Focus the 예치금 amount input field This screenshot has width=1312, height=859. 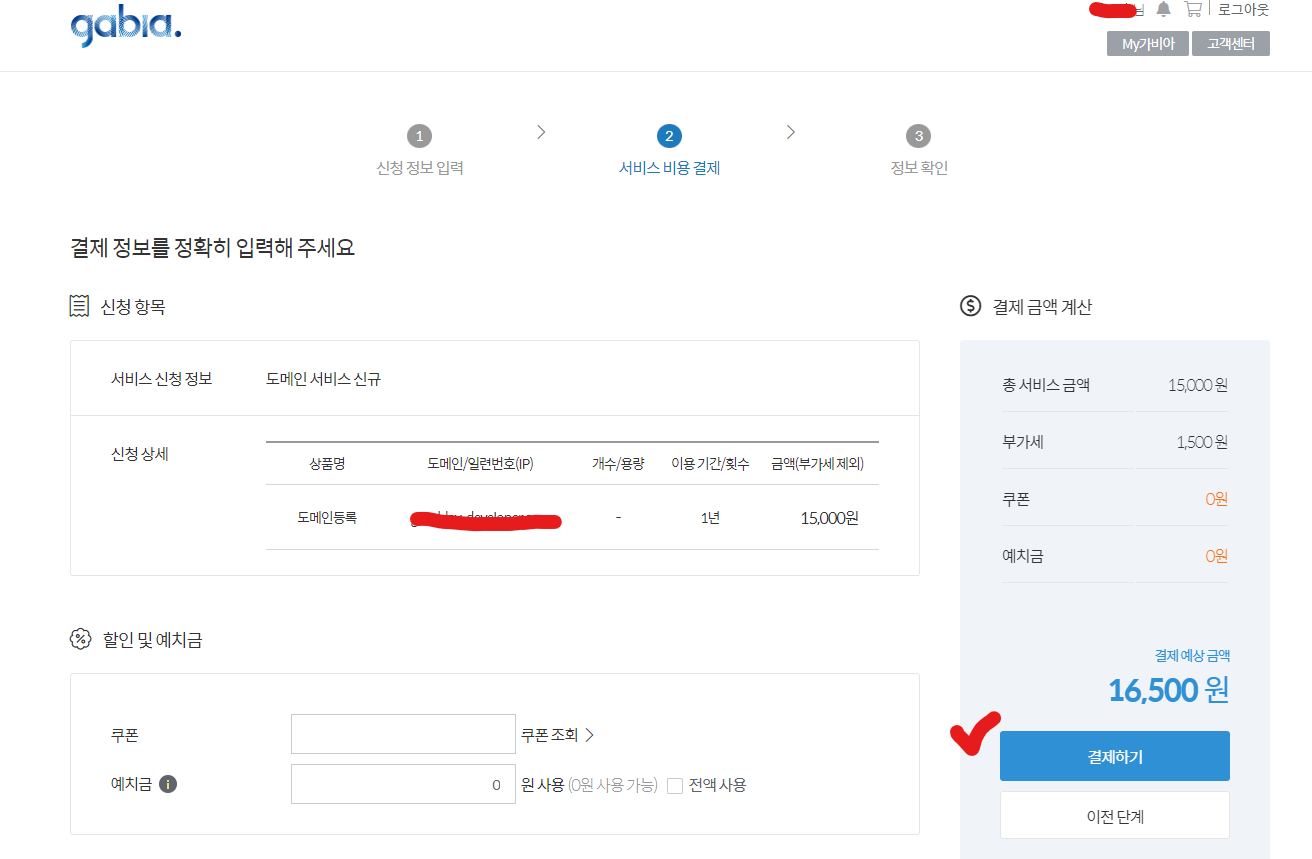coord(403,784)
